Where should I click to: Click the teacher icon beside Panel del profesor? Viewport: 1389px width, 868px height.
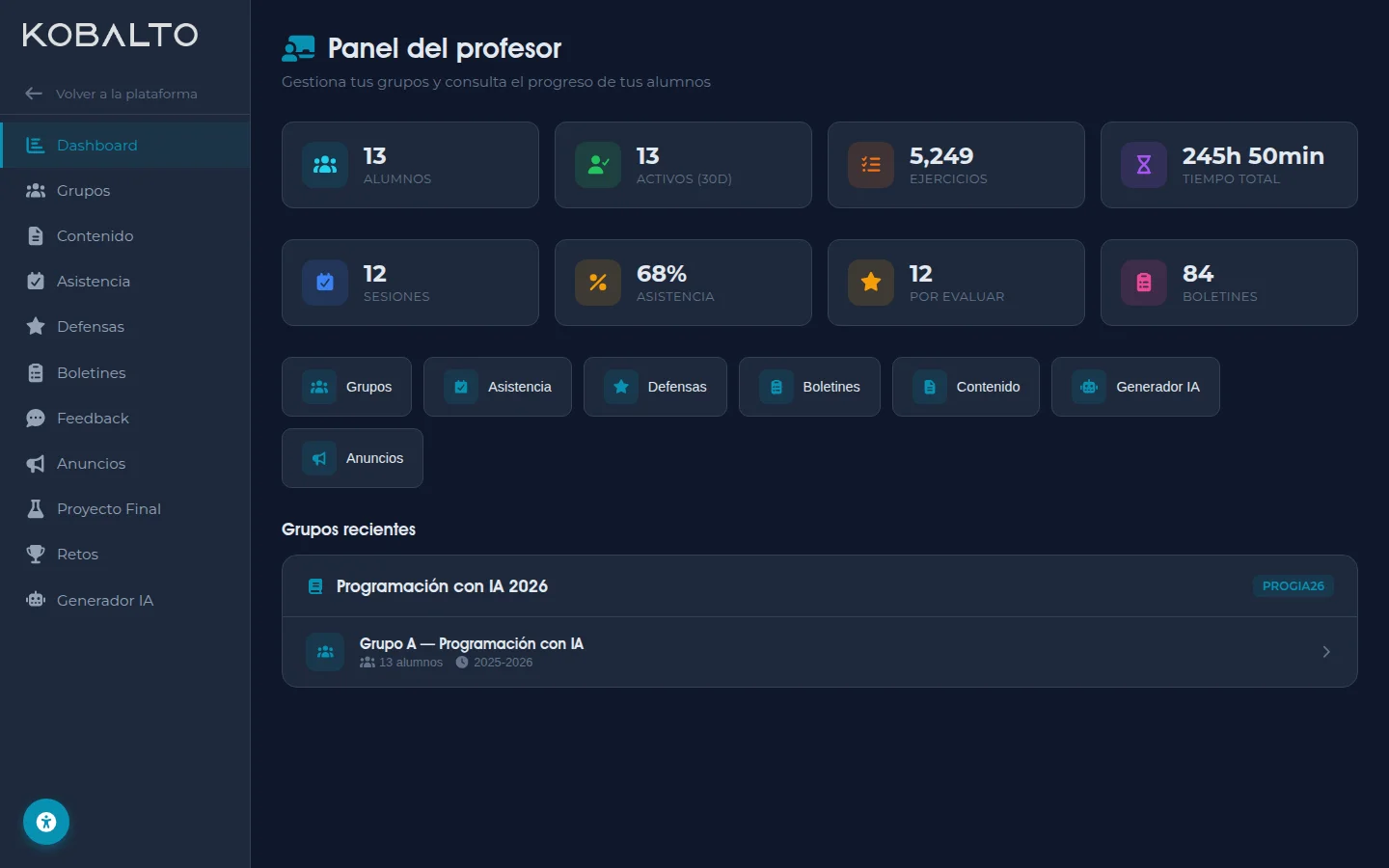[298, 48]
